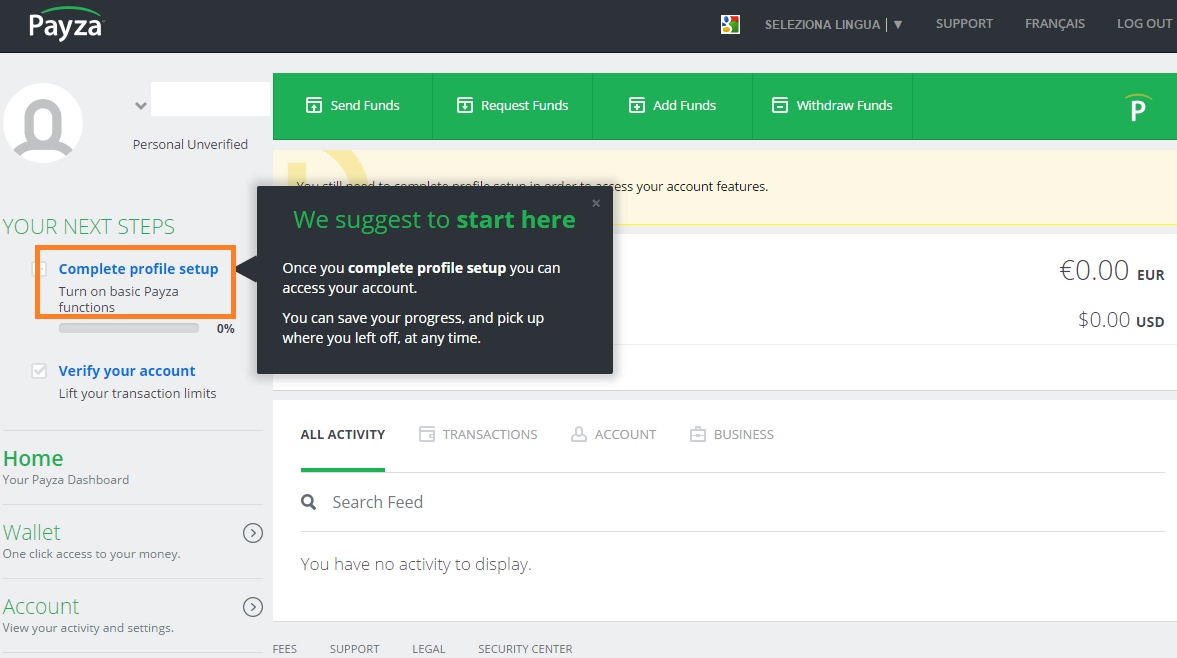Click the Send Funds icon
Image resolution: width=1177 pixels, height=658 pixels.
tap(314, 105)
